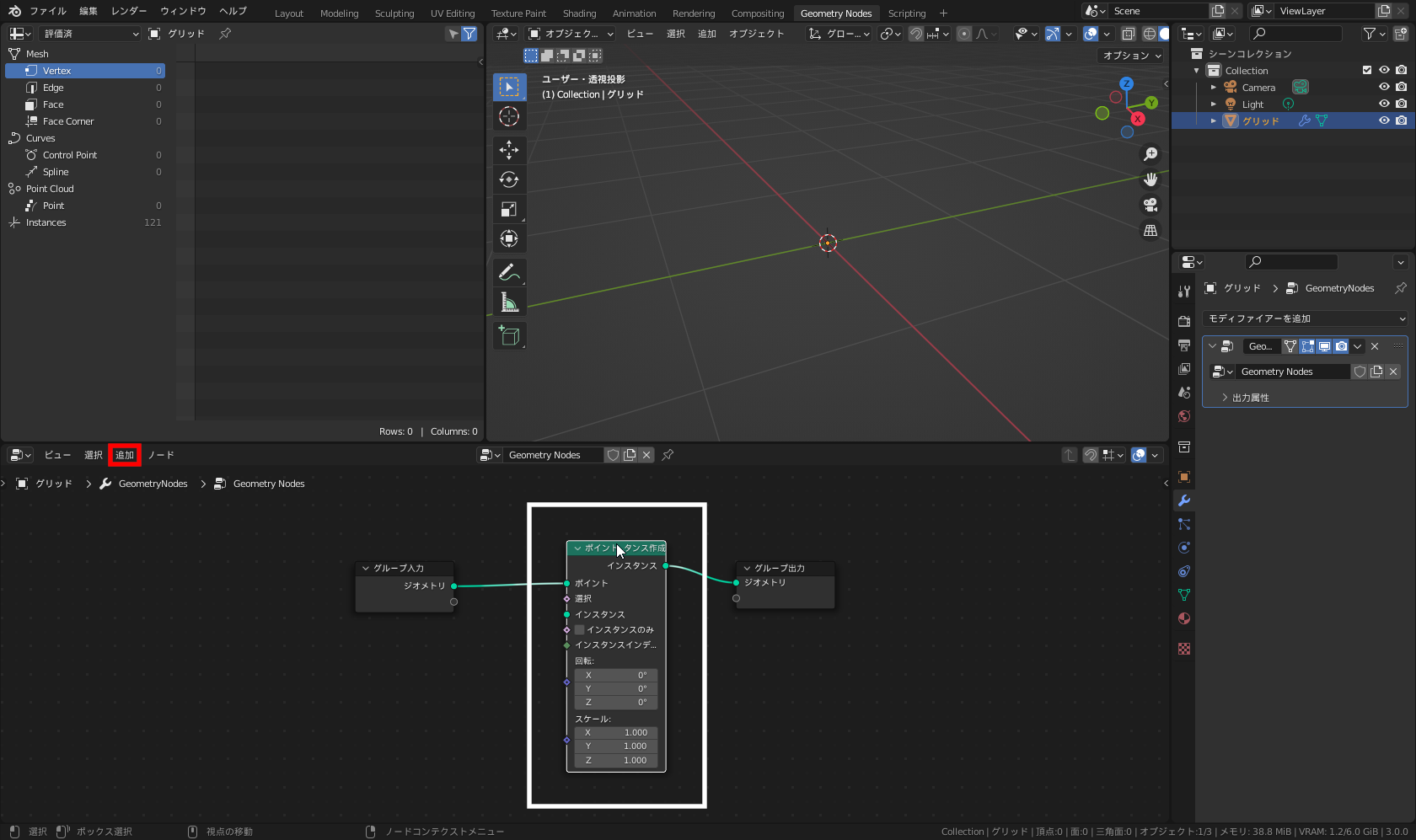The image size is (1416, 840).
Task: Hide the Camera object in outliner
Action: pos(1384,87)
